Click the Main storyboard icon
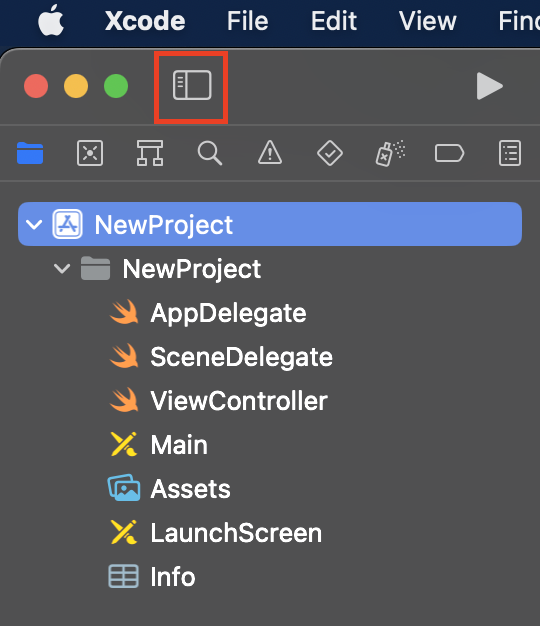 pos(124,444)
